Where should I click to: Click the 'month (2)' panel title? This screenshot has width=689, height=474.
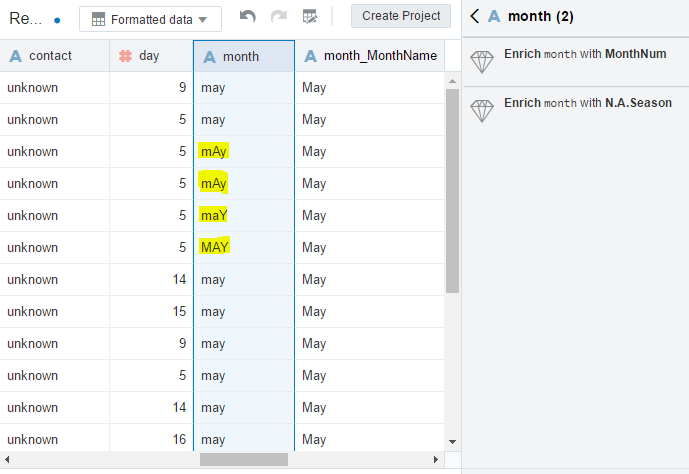[x=540, y=17]
